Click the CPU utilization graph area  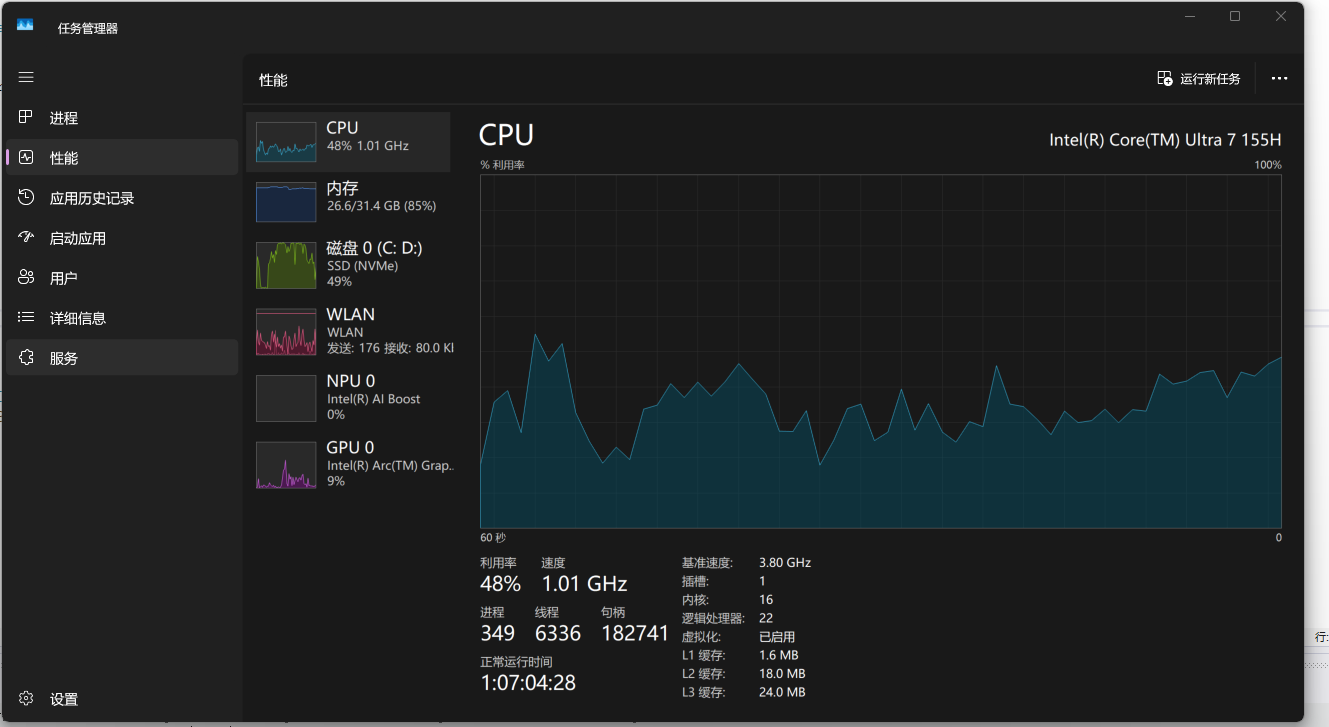pyautogui.click(x=880, y=351)
